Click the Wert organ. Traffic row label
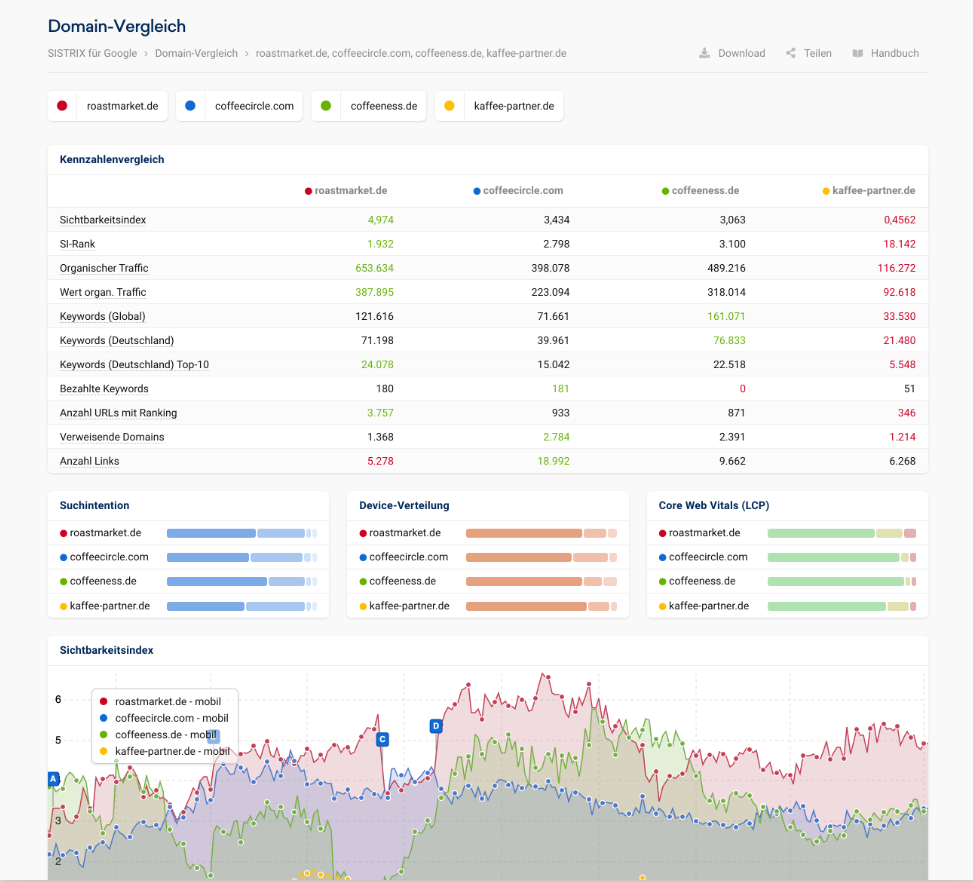The image size is (973, 882). point(103,292)
